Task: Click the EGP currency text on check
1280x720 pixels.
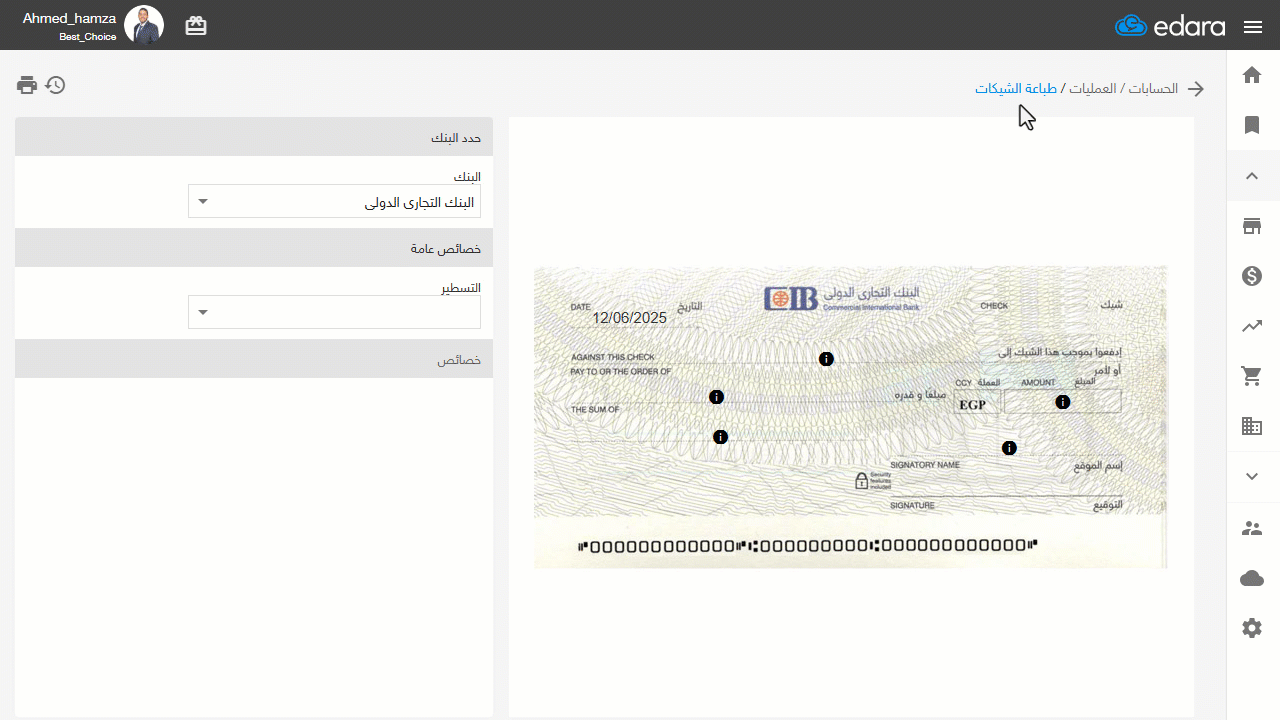Action: [973, 405]
